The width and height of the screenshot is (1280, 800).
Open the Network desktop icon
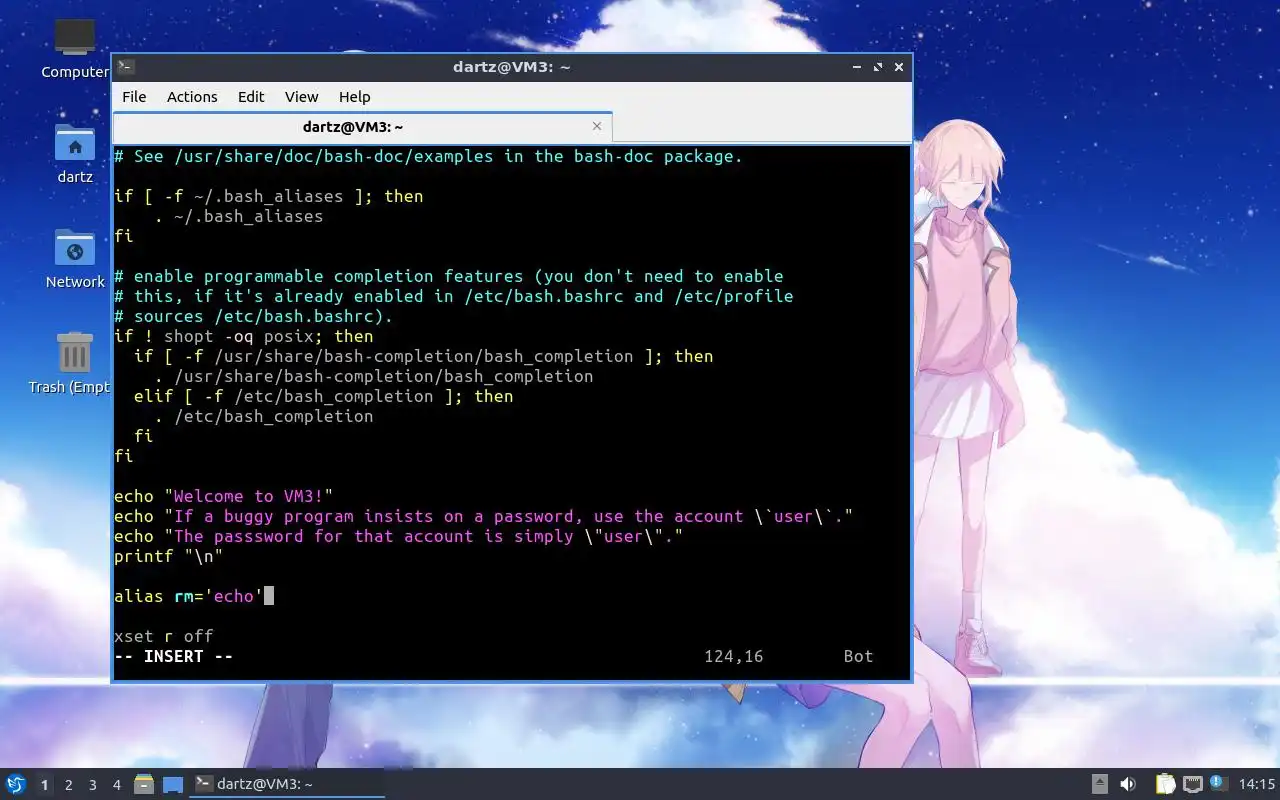coord(75,248)
